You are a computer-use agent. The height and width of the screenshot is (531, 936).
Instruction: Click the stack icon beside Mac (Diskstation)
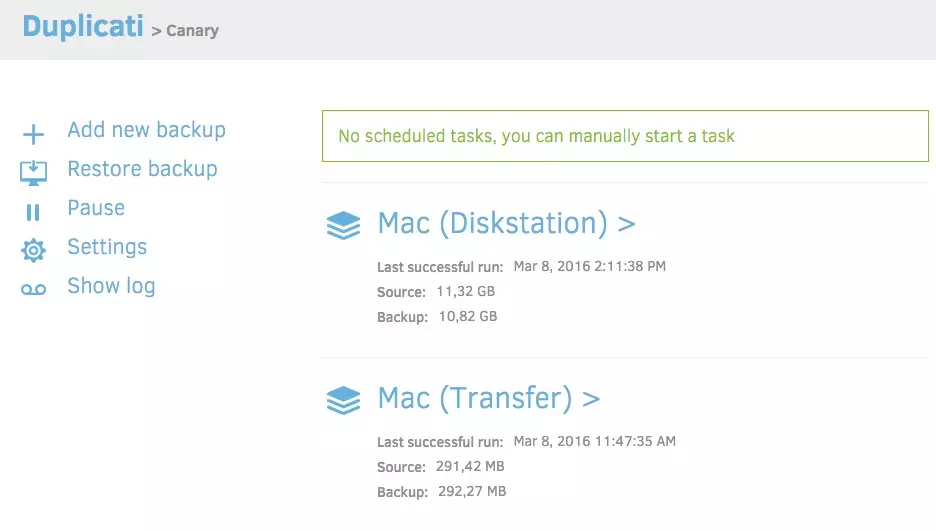(x=343, y=226)
